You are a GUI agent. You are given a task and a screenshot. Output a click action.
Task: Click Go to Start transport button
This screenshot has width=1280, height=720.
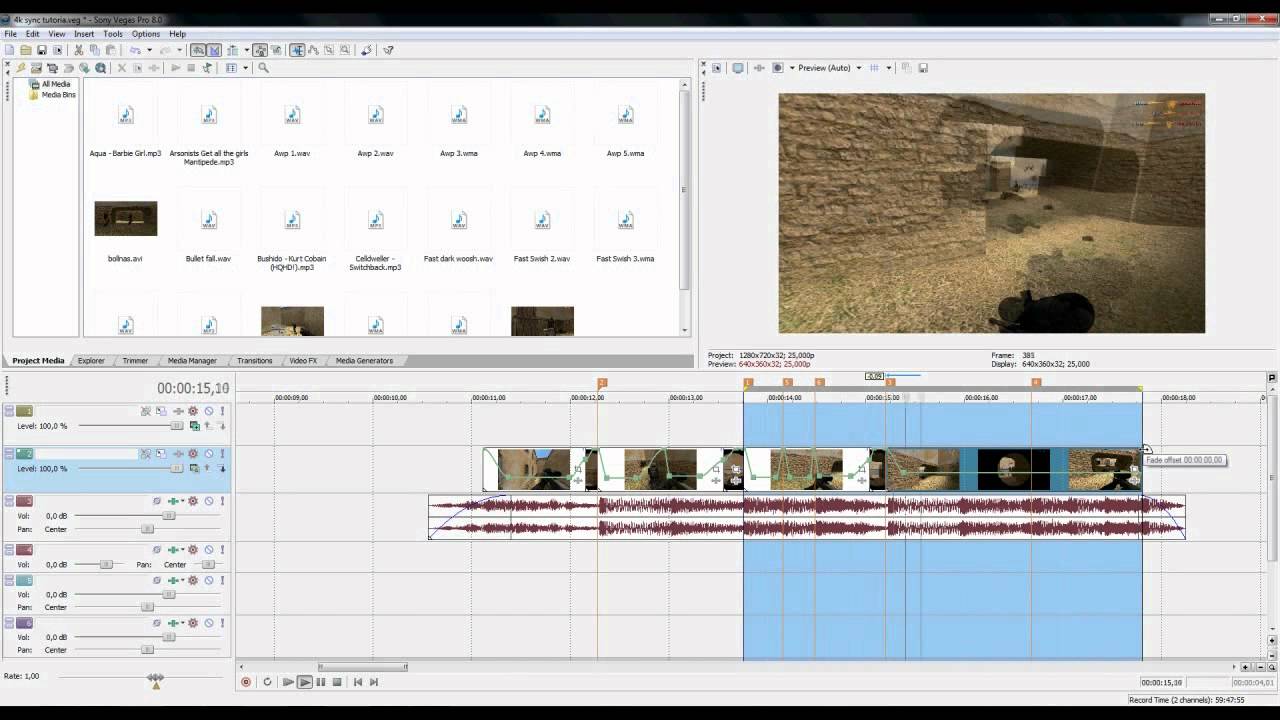pyautogui.click(x=358, y=682)
